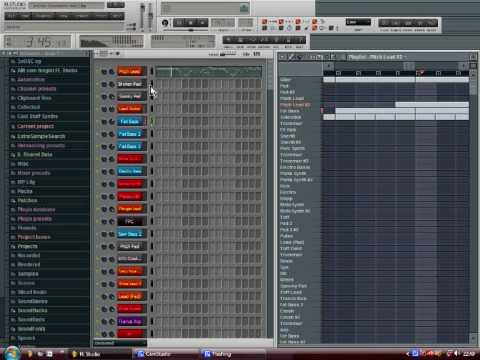
Task: Open the Edit menu
Action: pos(25,16)
